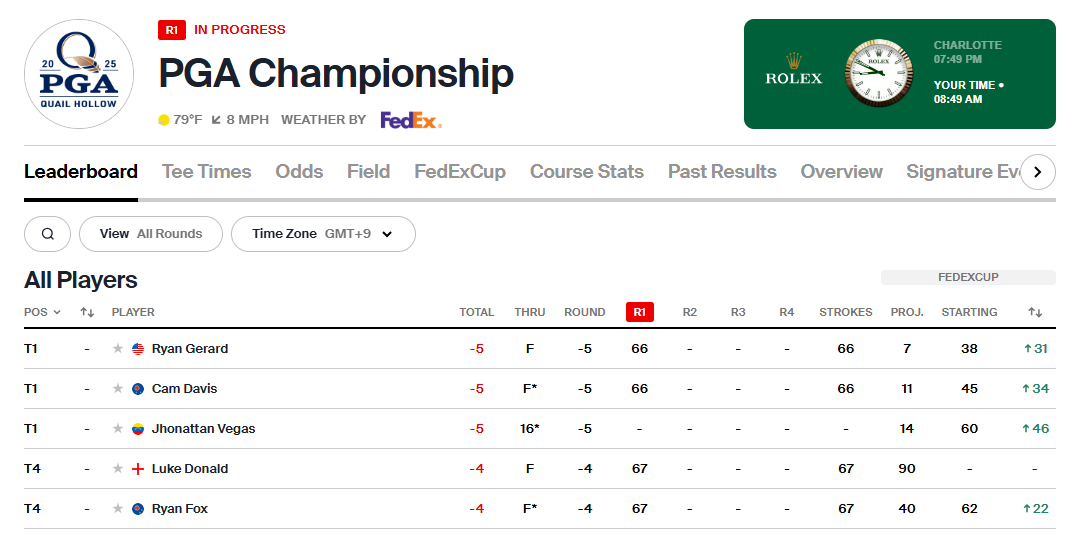
Task: Click Jhonattan Vegas player name
Action: pos(203,429)
